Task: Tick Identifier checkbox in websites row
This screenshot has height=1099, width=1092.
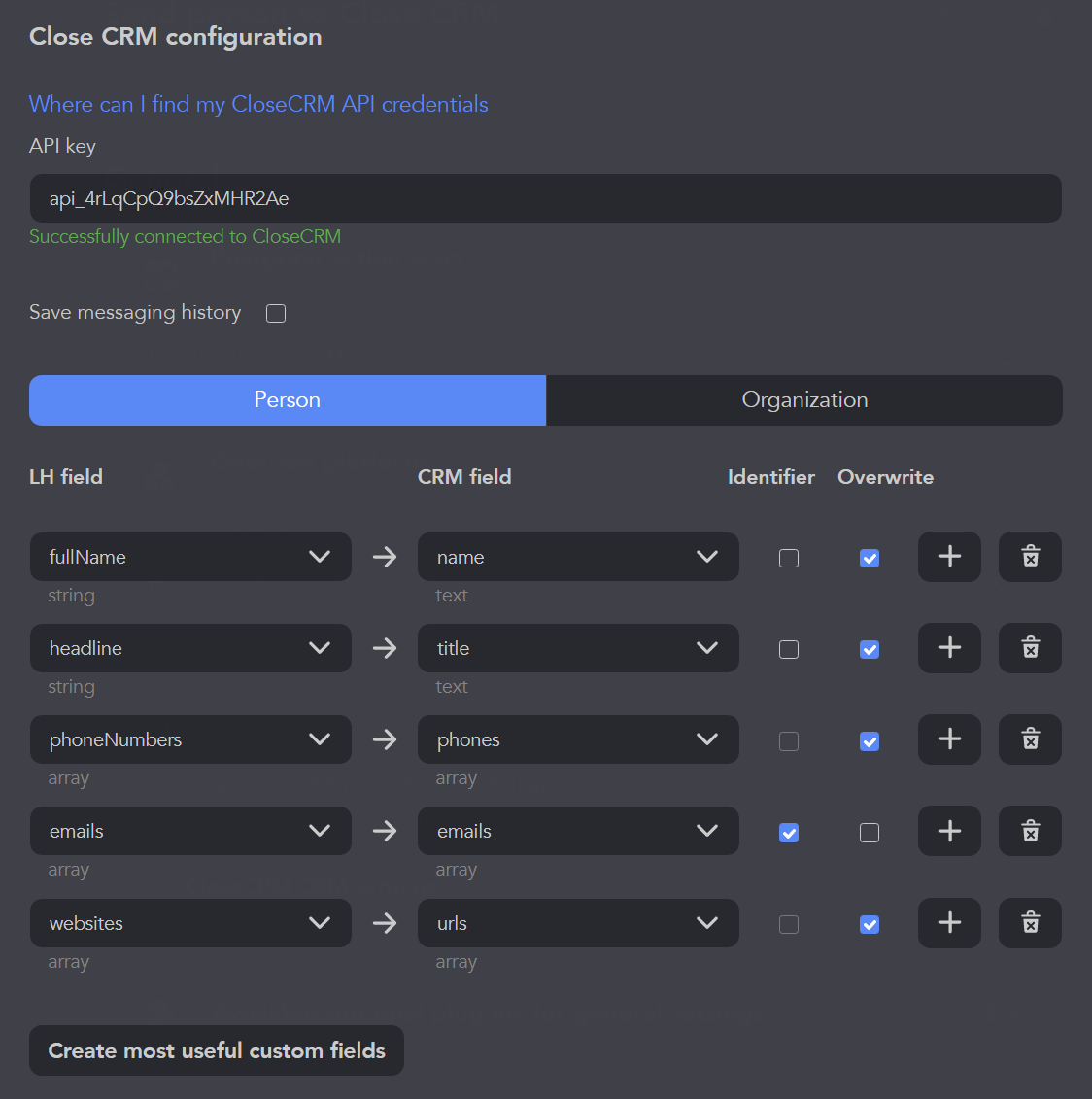Action: pyautogui.click(x=789, y=924)
